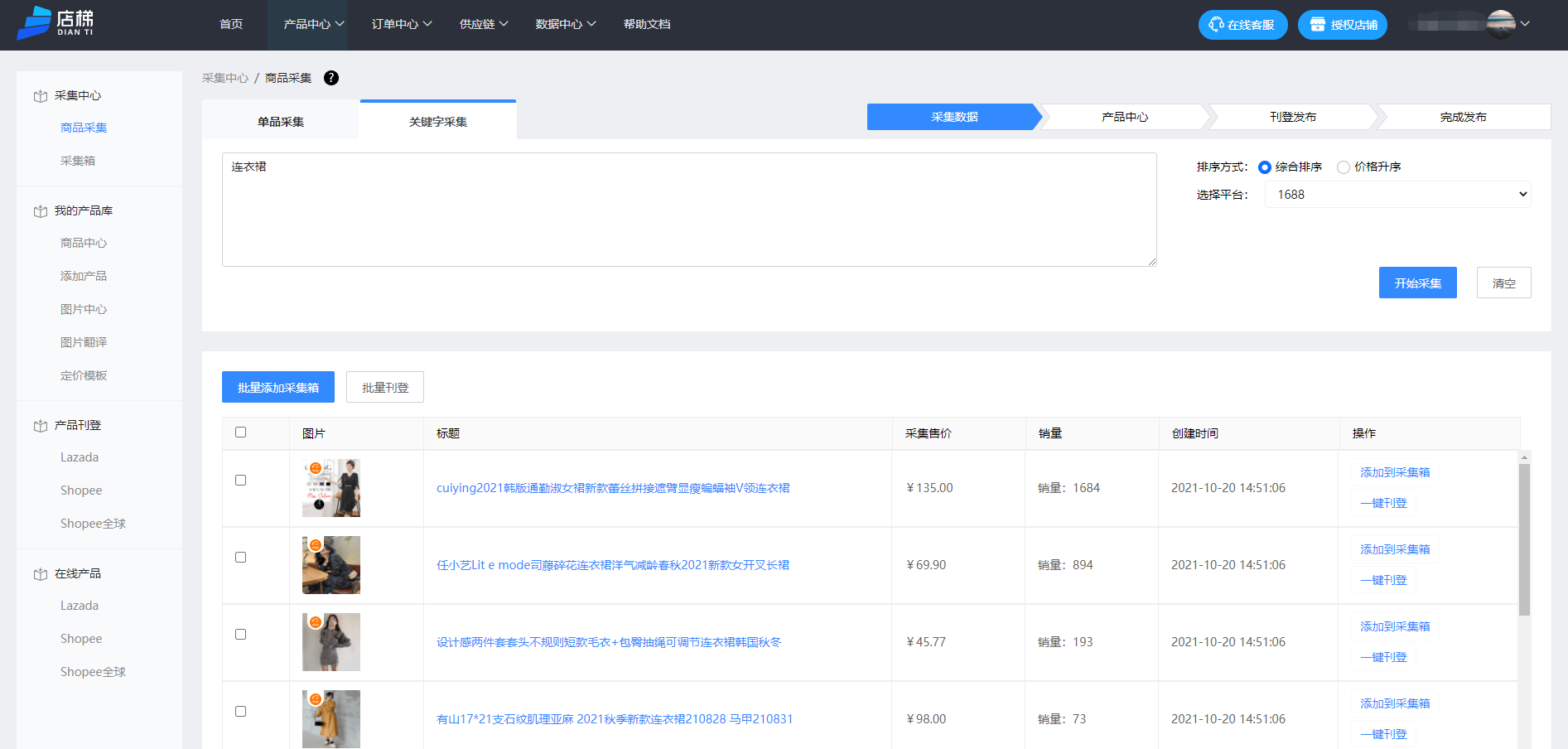This screenshot has height=749, width=1568.
Task: Click the 产品刊登 sidebar icon
Action: click(x=40, y=425)
